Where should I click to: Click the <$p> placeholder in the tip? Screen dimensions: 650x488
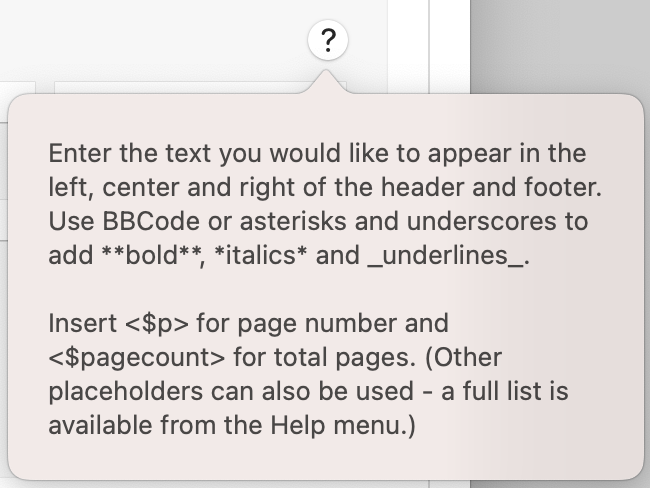pyautogui.click(x=156, y=323)
